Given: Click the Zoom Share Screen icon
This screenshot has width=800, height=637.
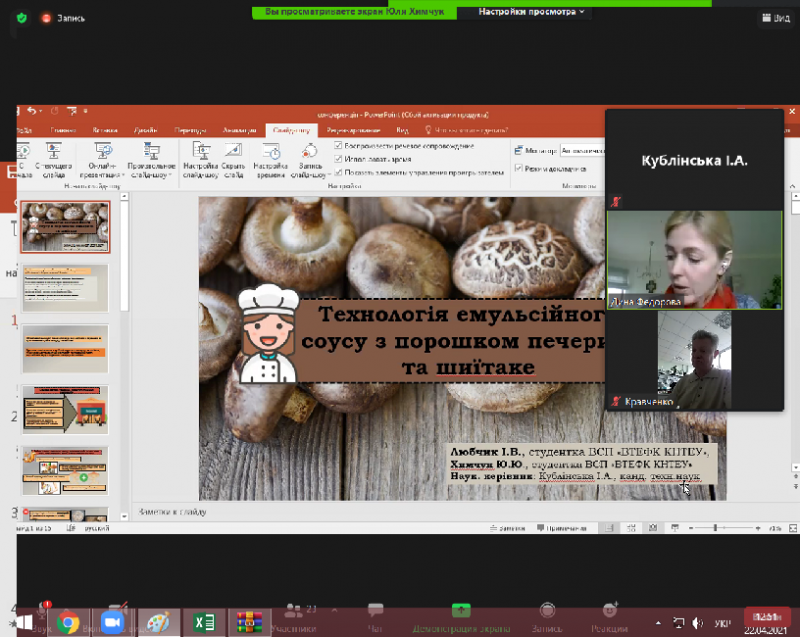Looking at the screenshot, I should 461,610.
